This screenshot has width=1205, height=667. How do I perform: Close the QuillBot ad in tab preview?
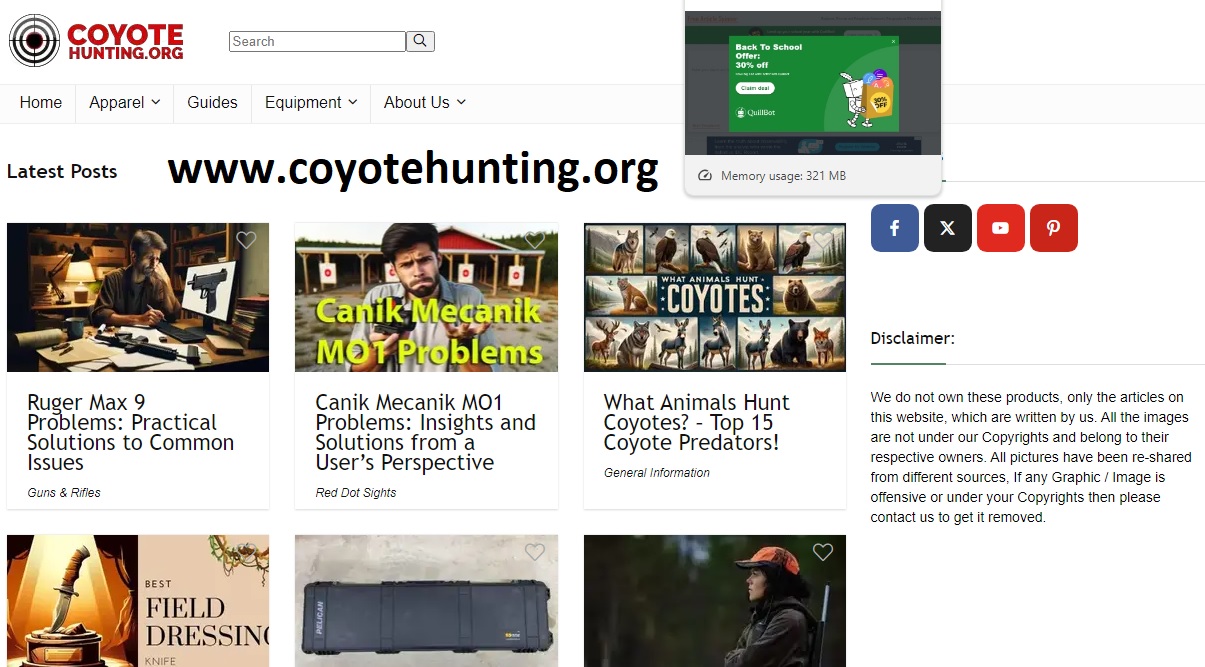pyautogui.click(x=893, y=42)
